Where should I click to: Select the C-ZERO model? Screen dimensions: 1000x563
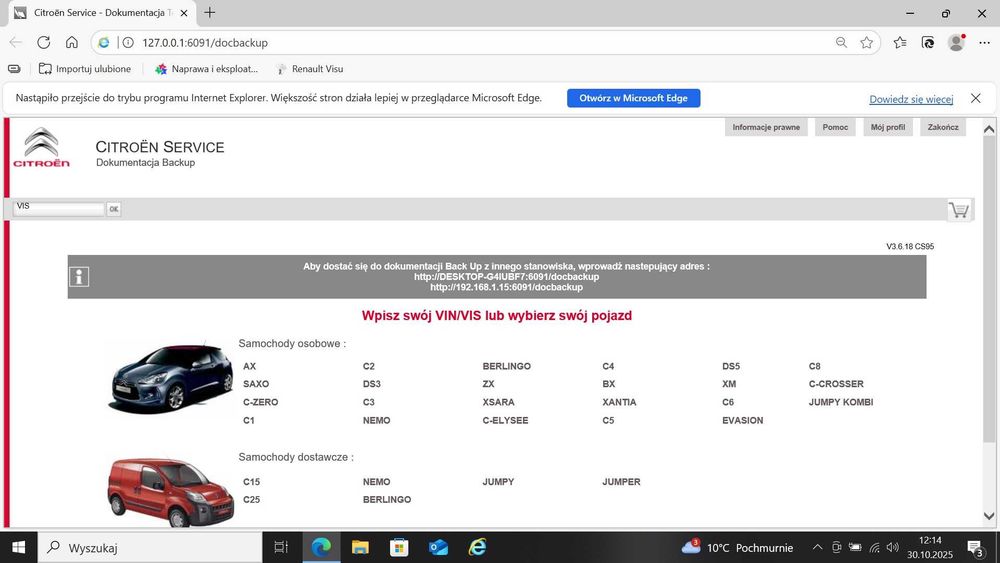(x=260, y=402)
